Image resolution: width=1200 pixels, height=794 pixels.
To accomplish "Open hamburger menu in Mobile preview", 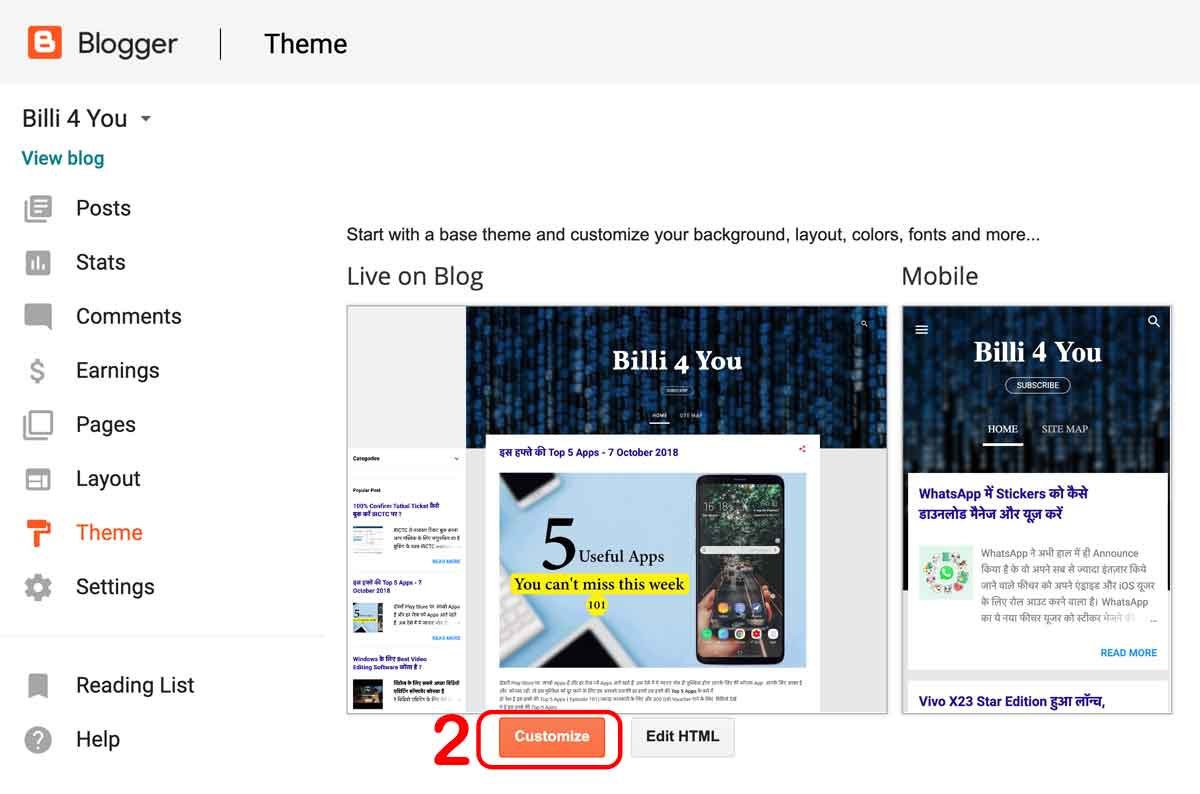I will coord(922,330).
